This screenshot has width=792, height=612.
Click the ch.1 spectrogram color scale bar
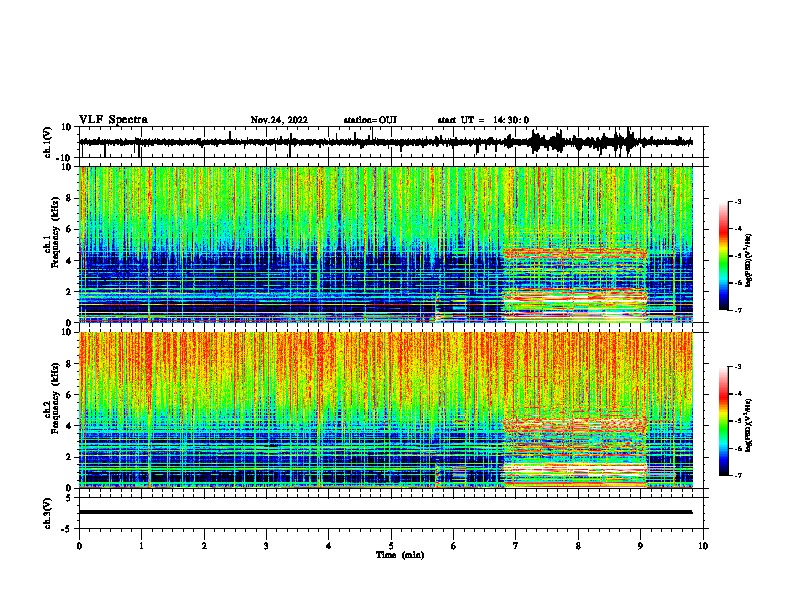(724, 256)
